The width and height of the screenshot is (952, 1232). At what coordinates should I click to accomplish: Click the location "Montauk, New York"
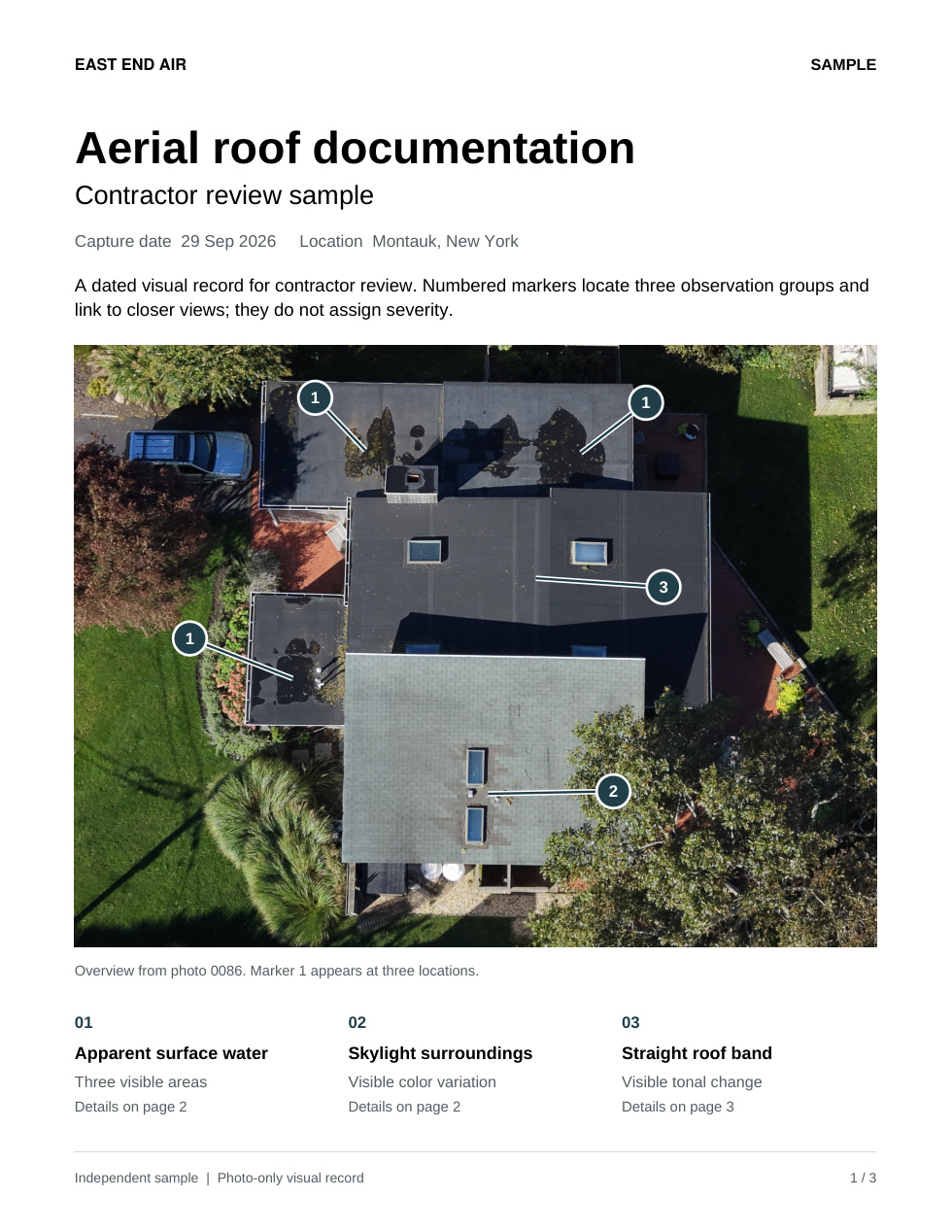(445, 241)
